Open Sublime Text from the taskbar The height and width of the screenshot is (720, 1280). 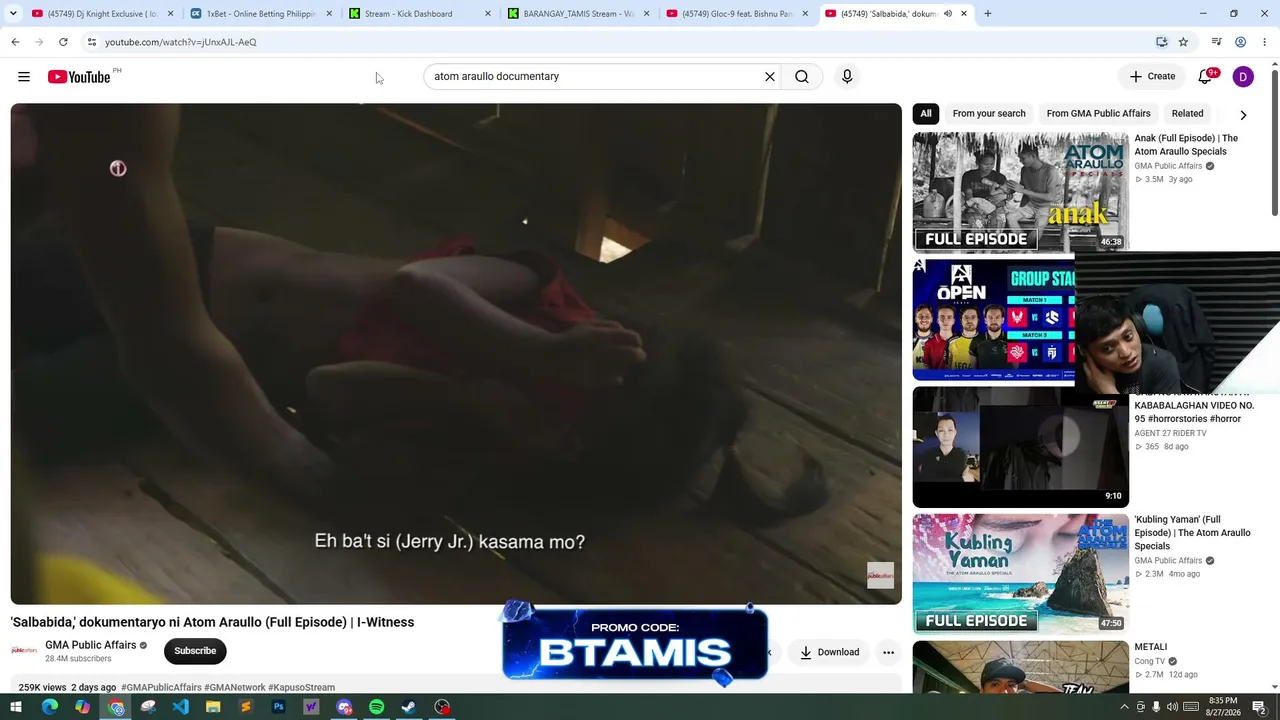click(246, 707)
